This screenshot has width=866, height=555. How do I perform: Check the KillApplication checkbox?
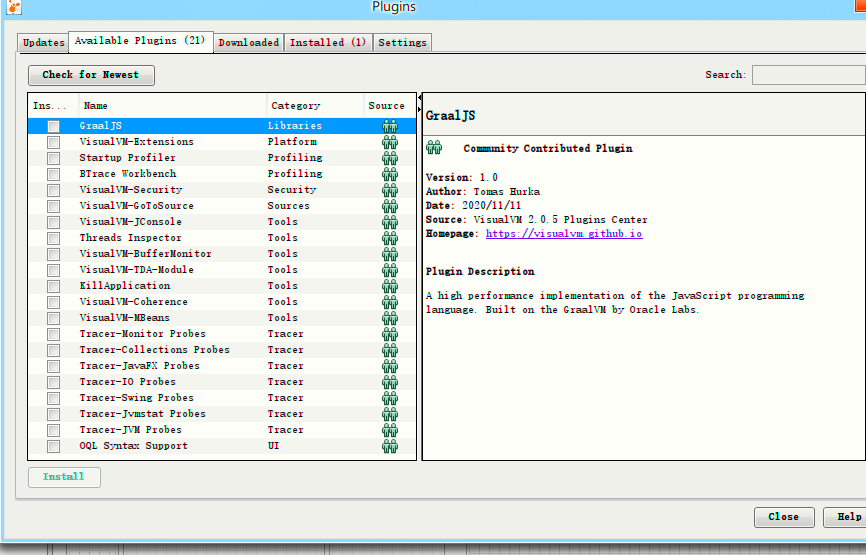click(x=54, y=287)
